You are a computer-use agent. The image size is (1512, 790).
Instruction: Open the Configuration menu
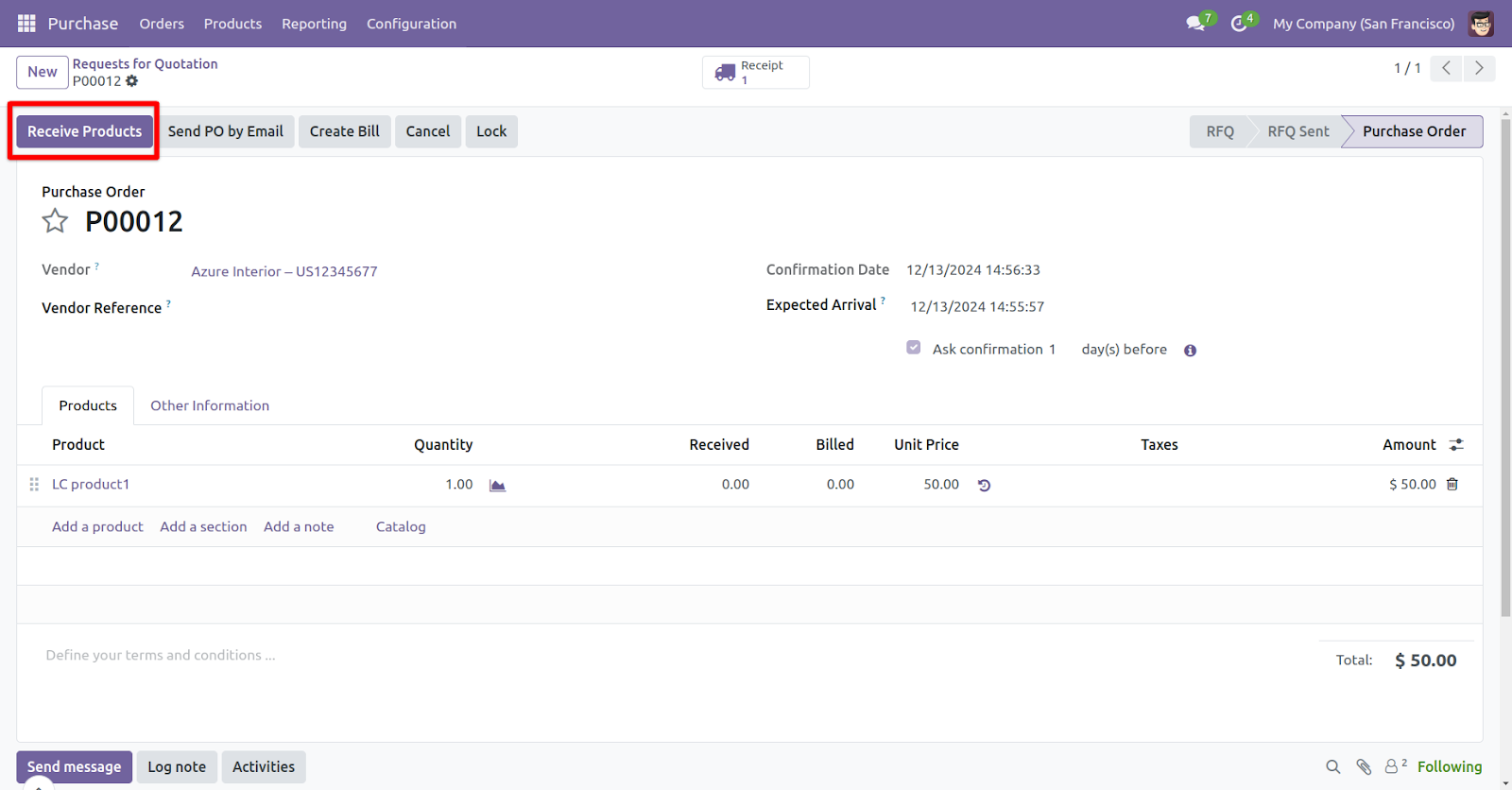[x=411, y=24]
